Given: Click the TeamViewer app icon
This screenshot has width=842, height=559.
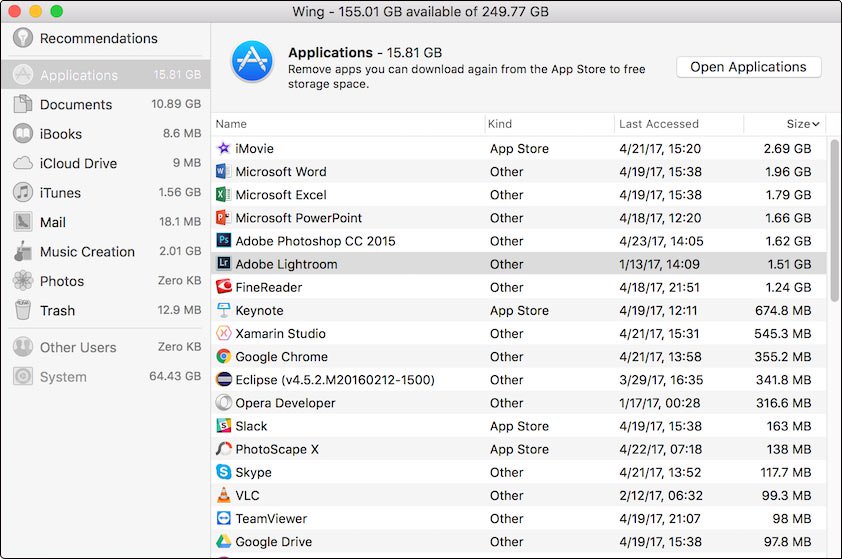Looking at the screenshot, I should [223, 518].
